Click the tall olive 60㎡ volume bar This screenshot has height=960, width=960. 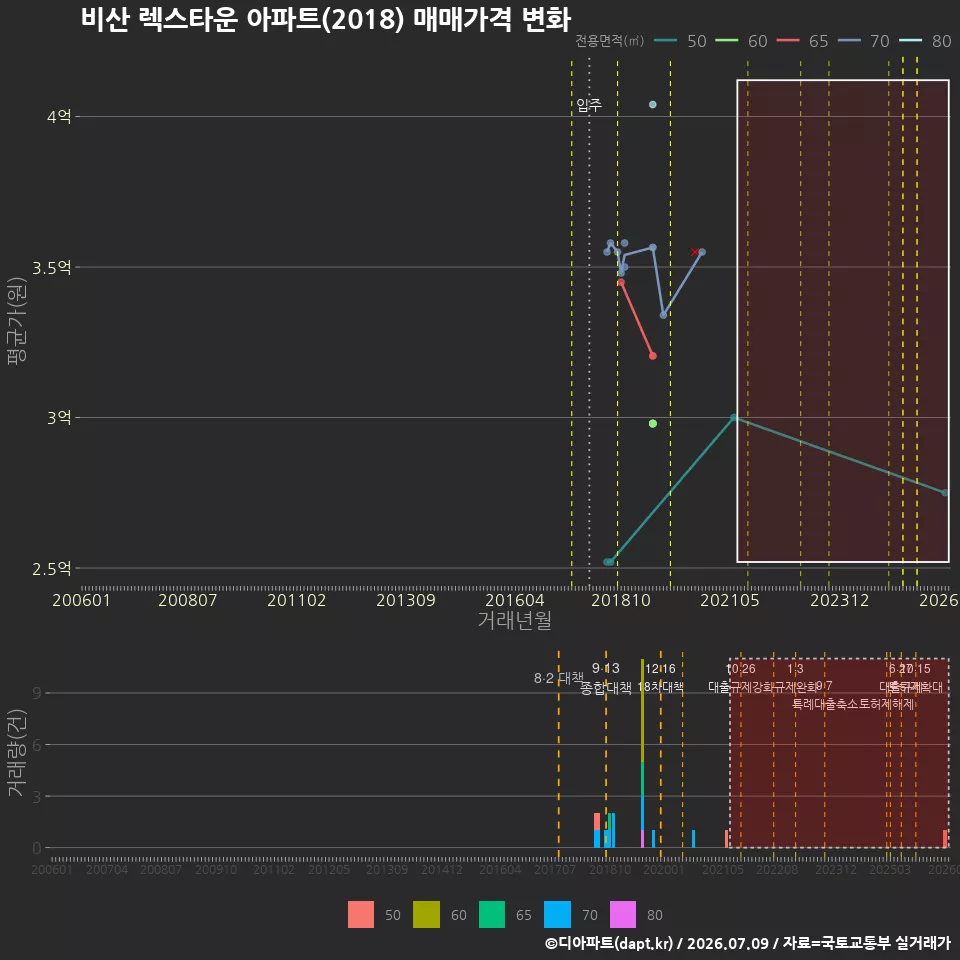coord(642,710)
